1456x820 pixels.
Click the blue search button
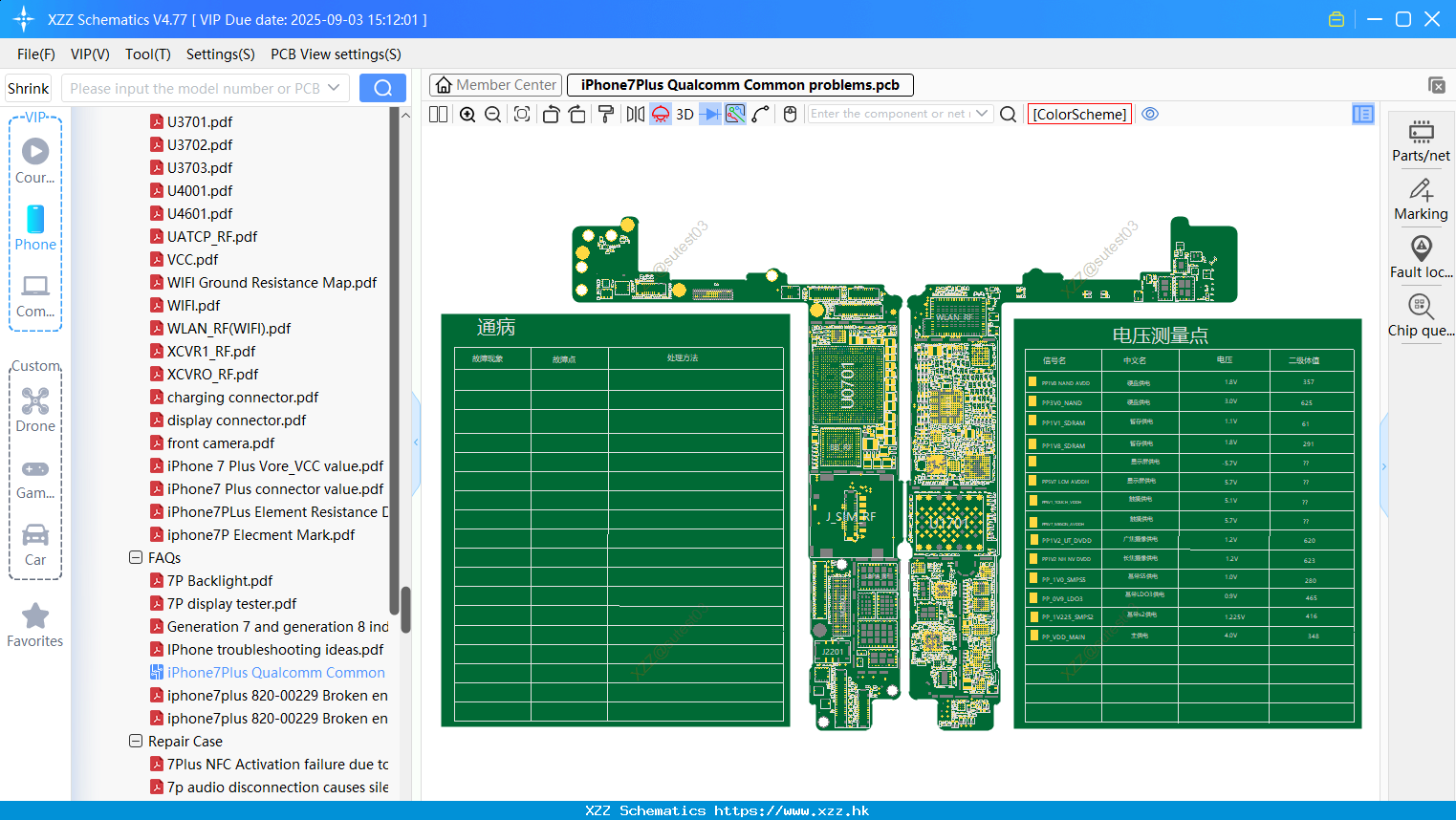click(x=382, y=88)
